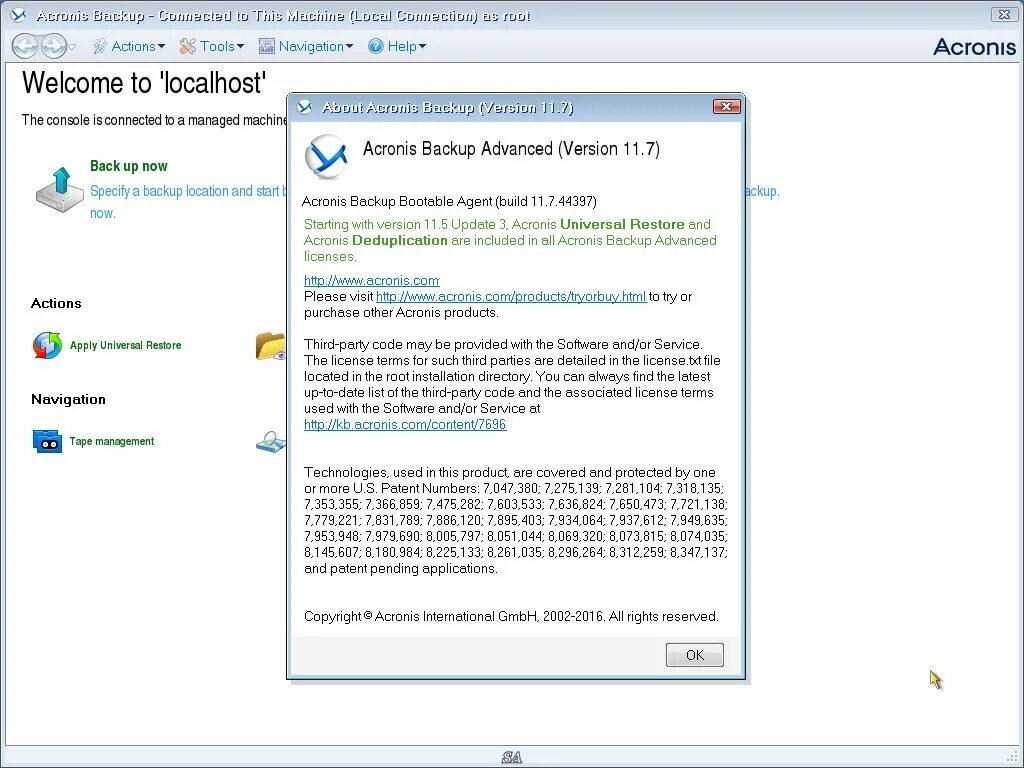1024x768 pixels.
Task: Open the http://www.acronis.com link
Action: coord(371,280)
